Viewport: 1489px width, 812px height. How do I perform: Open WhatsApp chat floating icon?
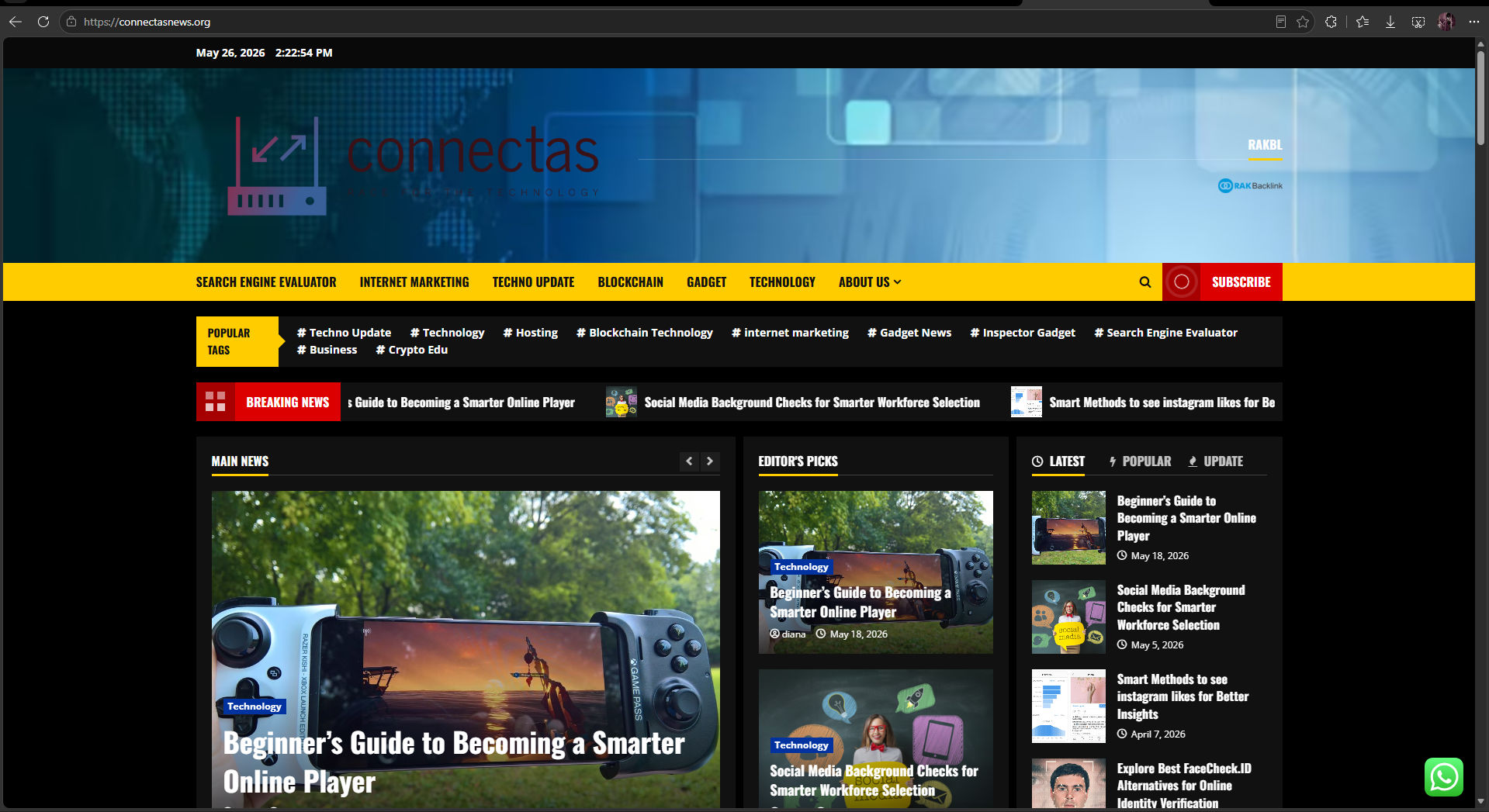[x=1444, y=777]
